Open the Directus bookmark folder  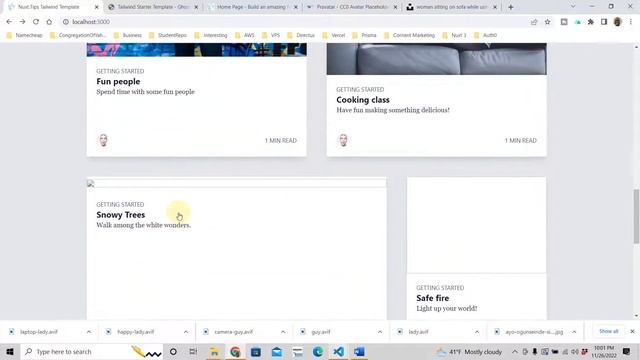(301, 35)
